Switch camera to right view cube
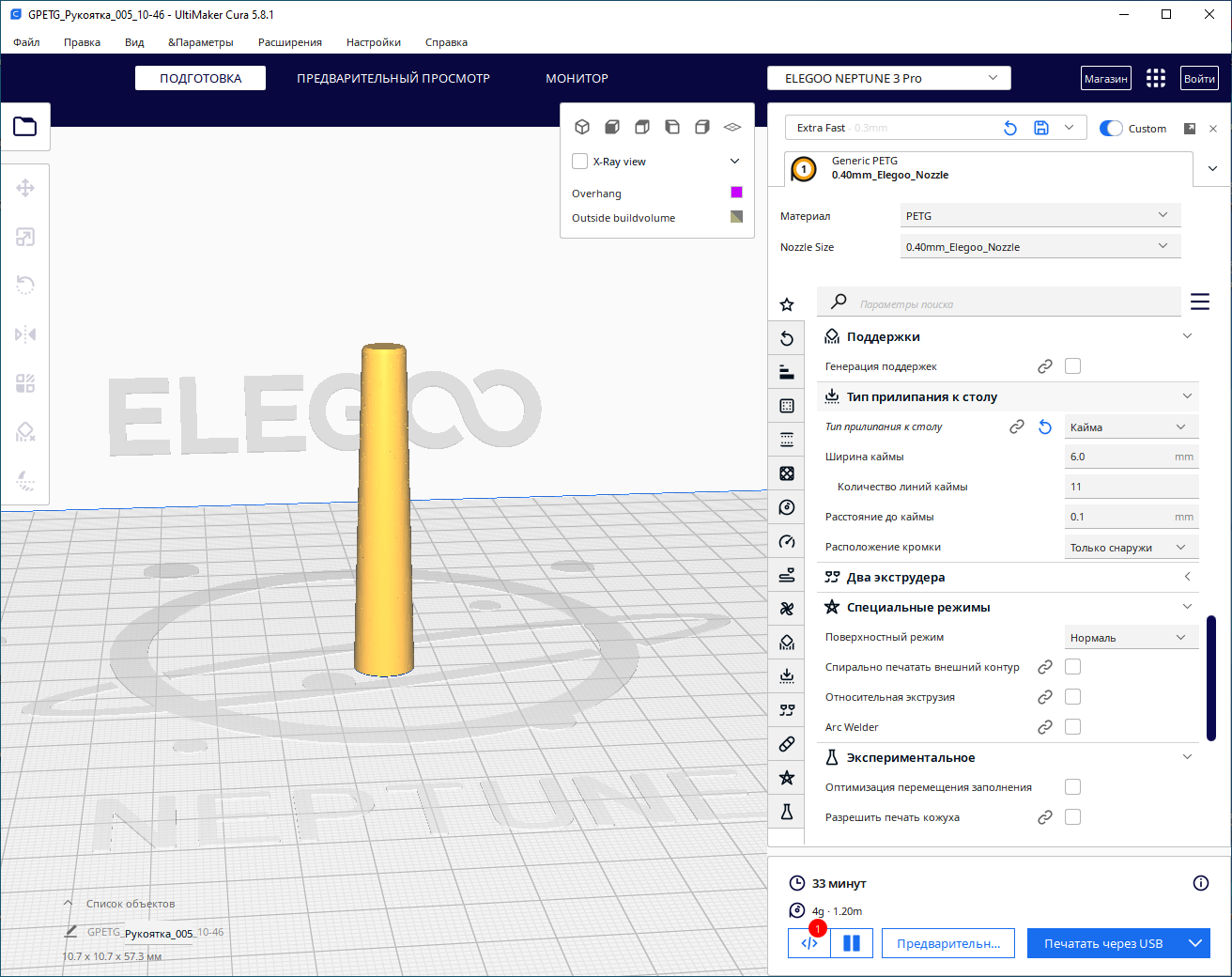This screenshot has height=977, width=1232. [702, 127]
